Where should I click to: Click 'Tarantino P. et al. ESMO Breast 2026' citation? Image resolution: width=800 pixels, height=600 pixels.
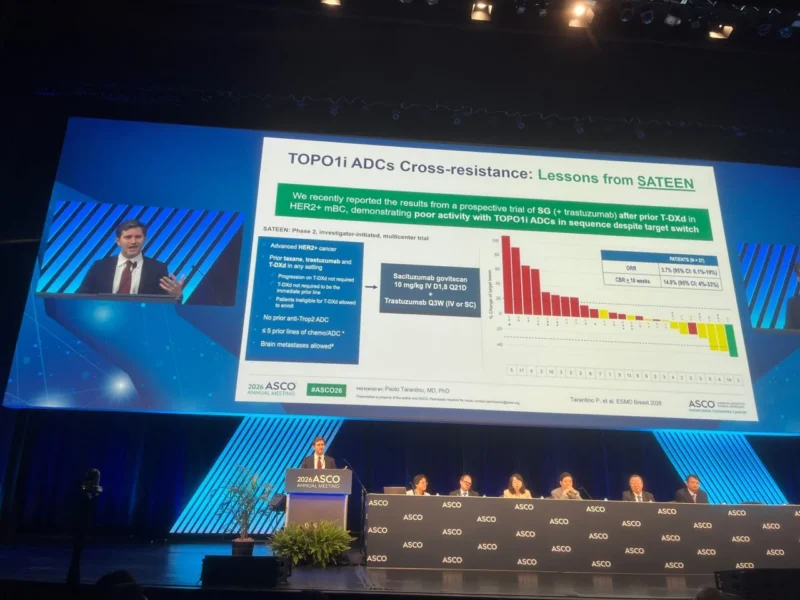pyautogui.click(x=615, y=402)
